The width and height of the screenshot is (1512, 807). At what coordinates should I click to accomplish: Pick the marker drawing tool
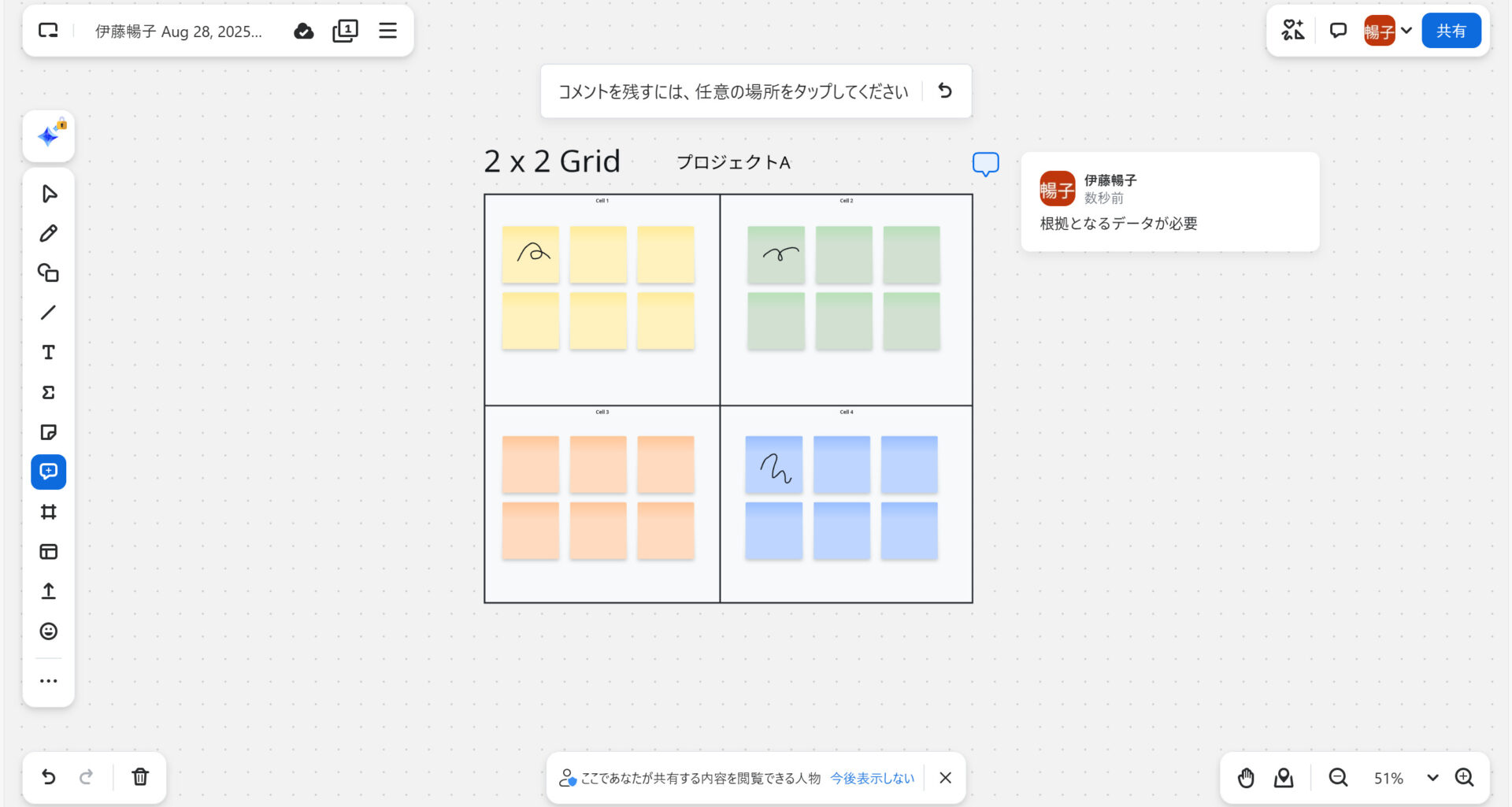coord(49,233)
